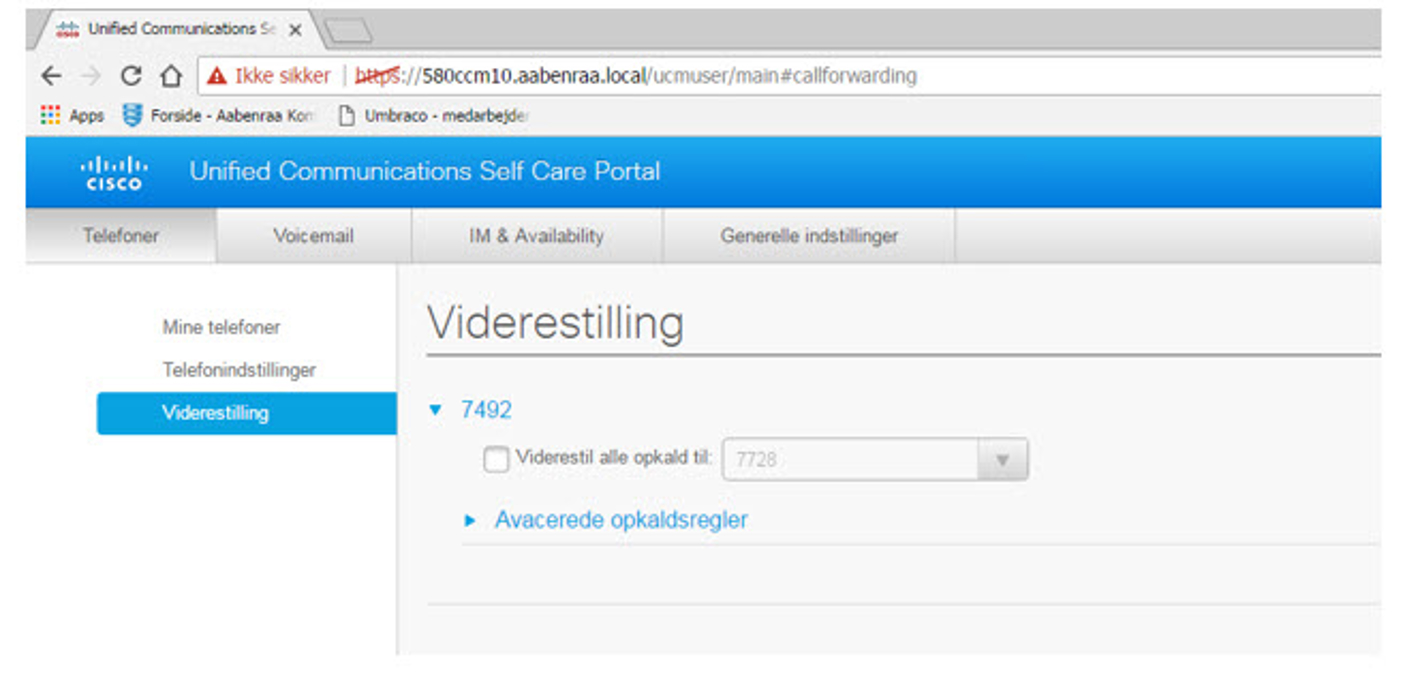This screenshot has height=697, width=1420.
Task: Click the Cisco logo in header
Action: pos(114,172)
